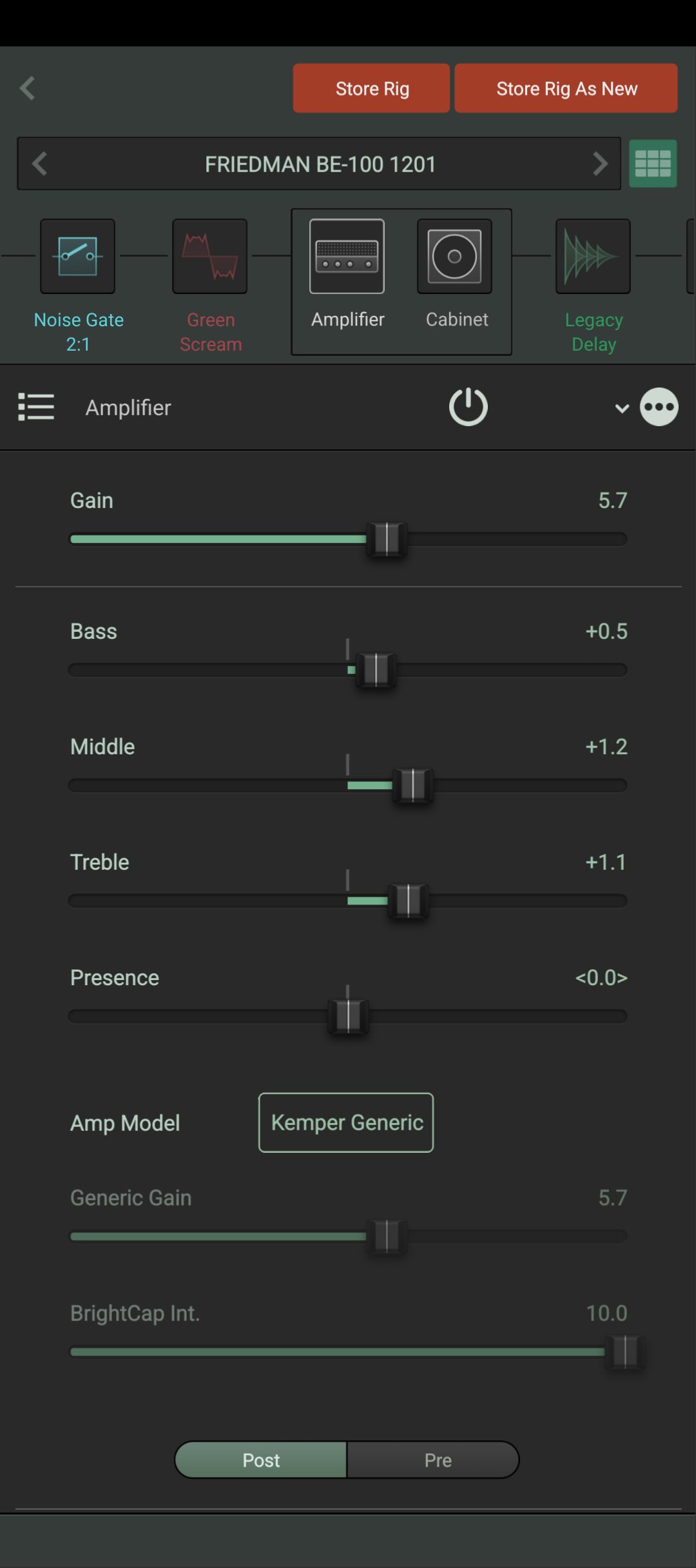Select the Amplifier module icon
This screenshot has width=696, height=1568.
[347, 256]
